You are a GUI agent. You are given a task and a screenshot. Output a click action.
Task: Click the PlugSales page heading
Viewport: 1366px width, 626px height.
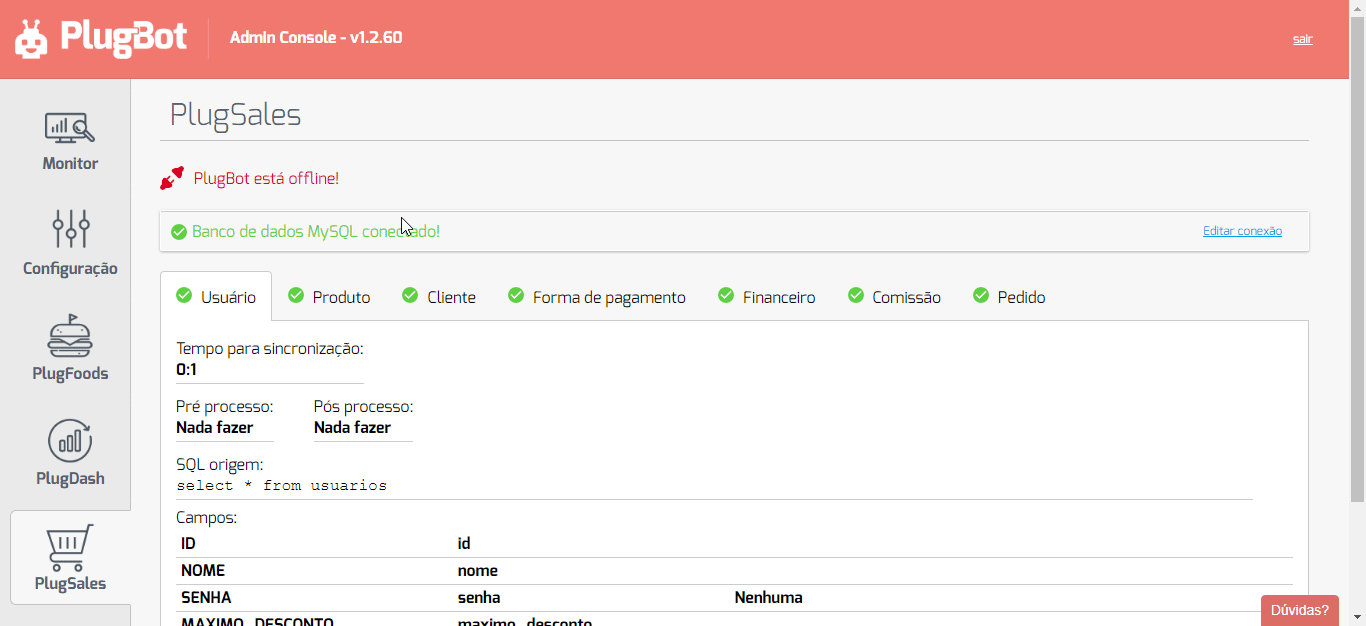click(x=235, y=114)
